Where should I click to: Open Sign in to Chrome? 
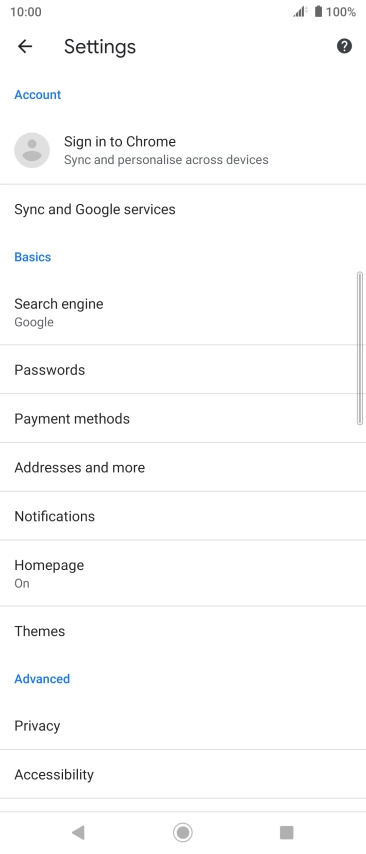183,150
